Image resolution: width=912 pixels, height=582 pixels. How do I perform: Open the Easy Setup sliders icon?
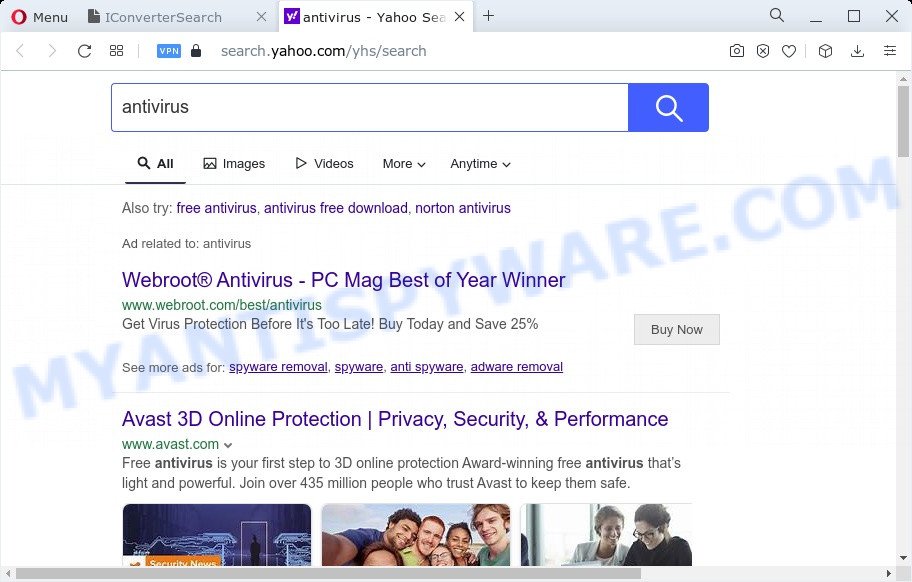pyautogui.click(x=890, y=51)
